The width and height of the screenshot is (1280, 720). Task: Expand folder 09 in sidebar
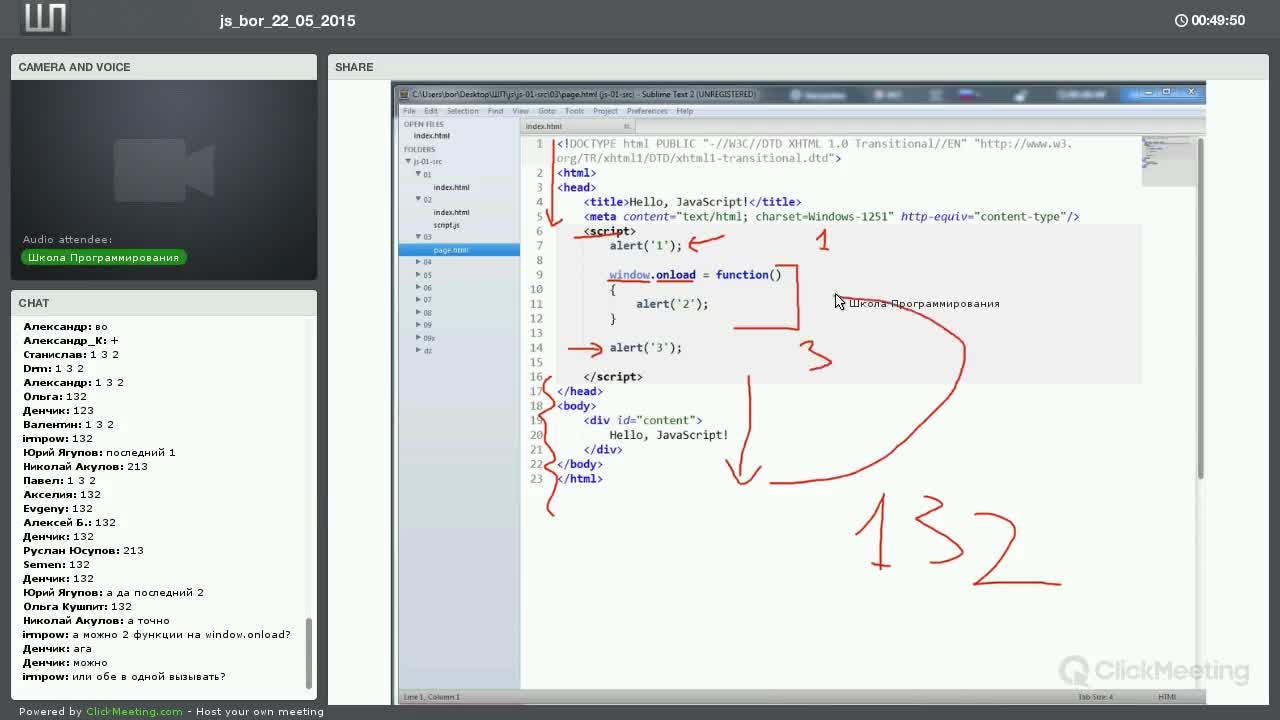tap(418, 324)
